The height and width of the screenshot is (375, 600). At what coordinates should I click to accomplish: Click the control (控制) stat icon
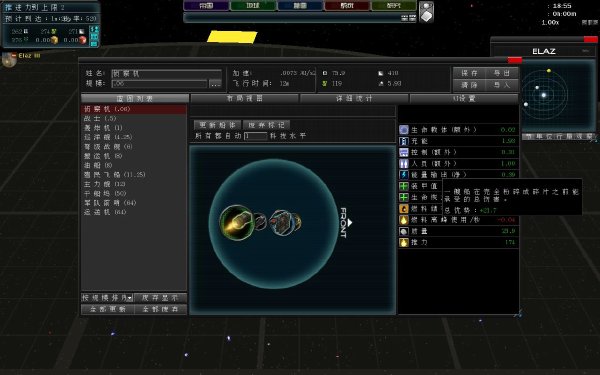pos(404,152)
